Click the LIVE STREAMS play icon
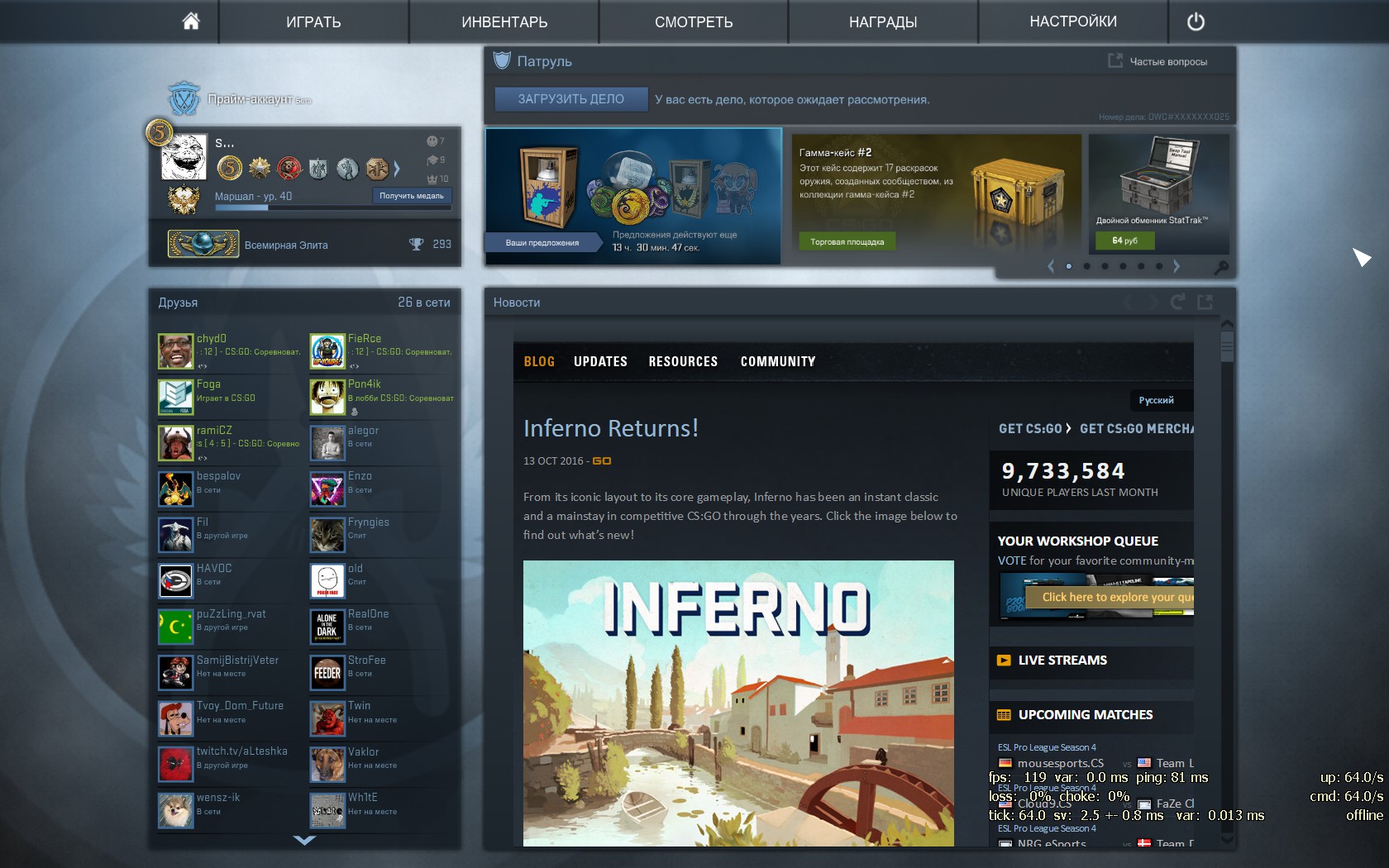Screen dimensions: 1389x868 pos(1004,660)
